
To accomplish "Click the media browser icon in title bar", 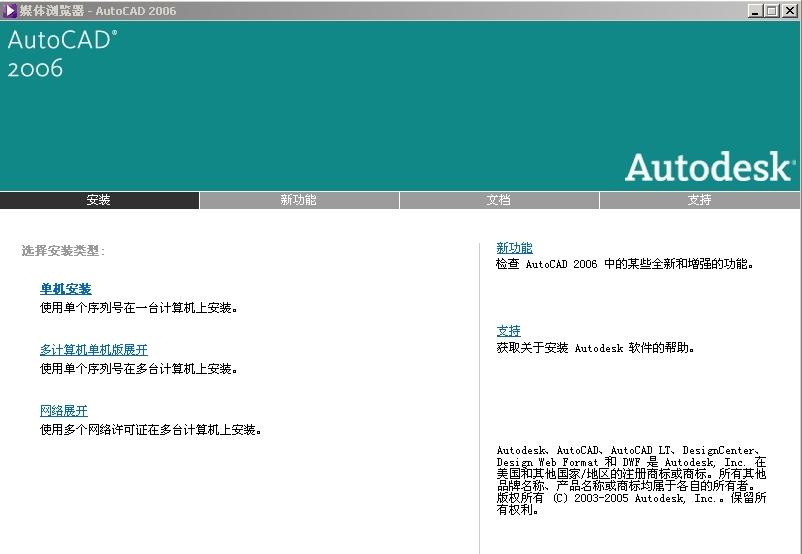I will [x=9, y=10].
